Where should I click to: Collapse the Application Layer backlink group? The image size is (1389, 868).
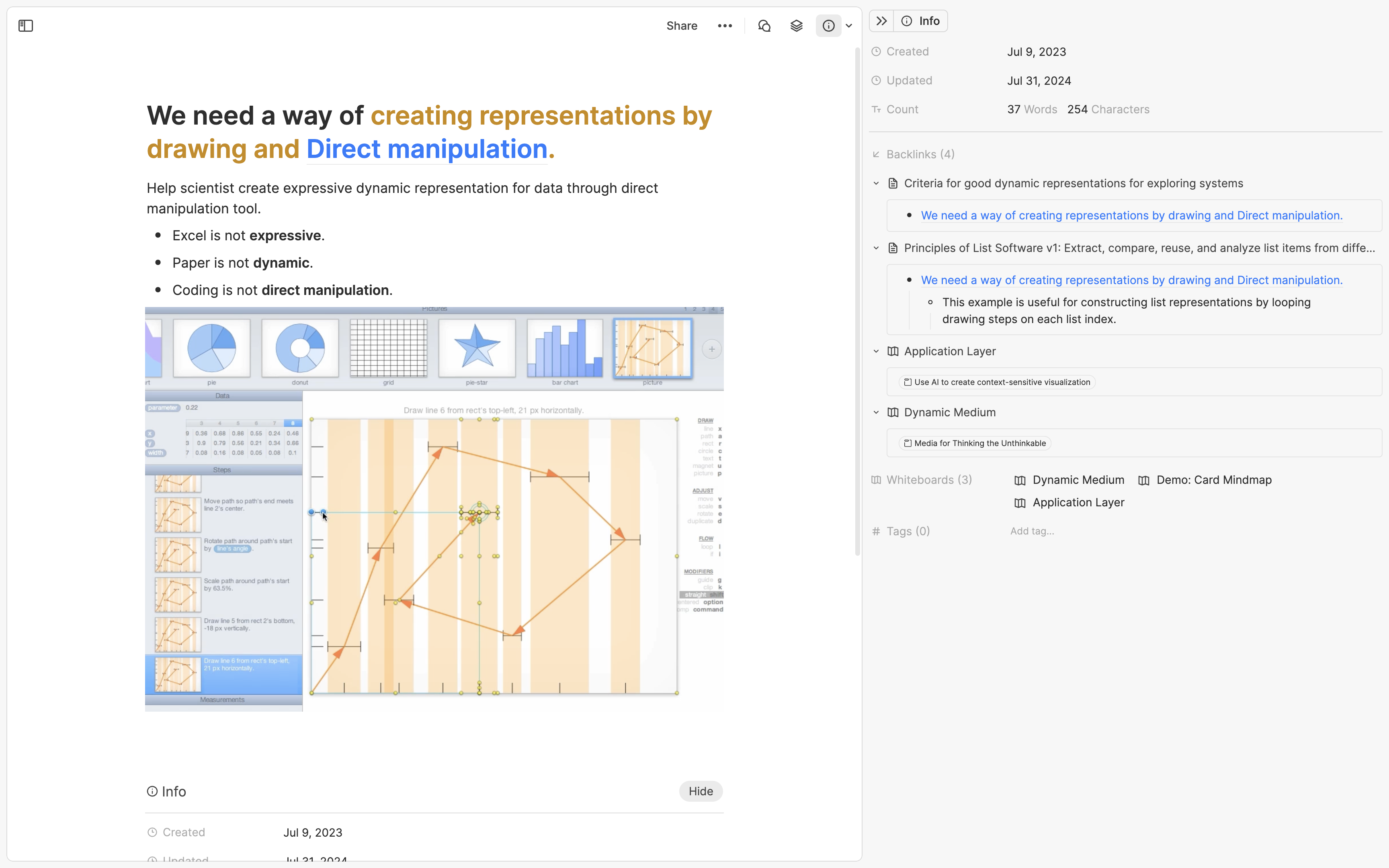(x=876, y=351)
